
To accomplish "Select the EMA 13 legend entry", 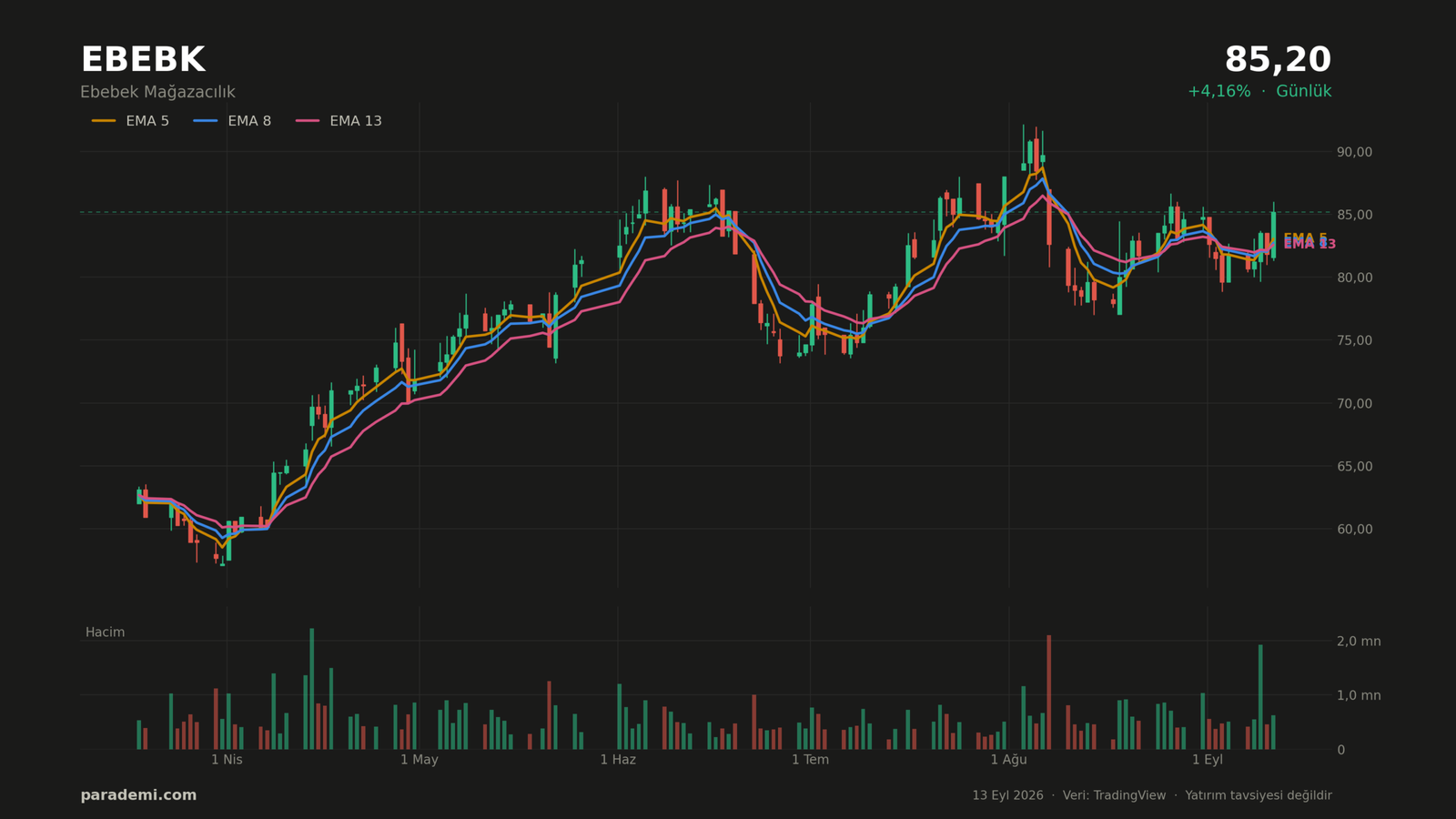I will (339, 121).
